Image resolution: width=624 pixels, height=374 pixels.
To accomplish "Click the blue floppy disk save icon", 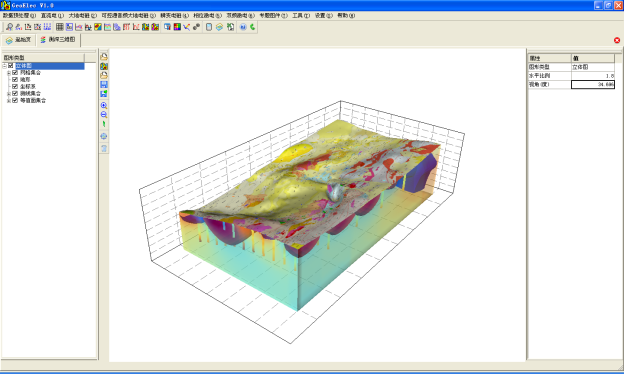I will pos(104,84).
